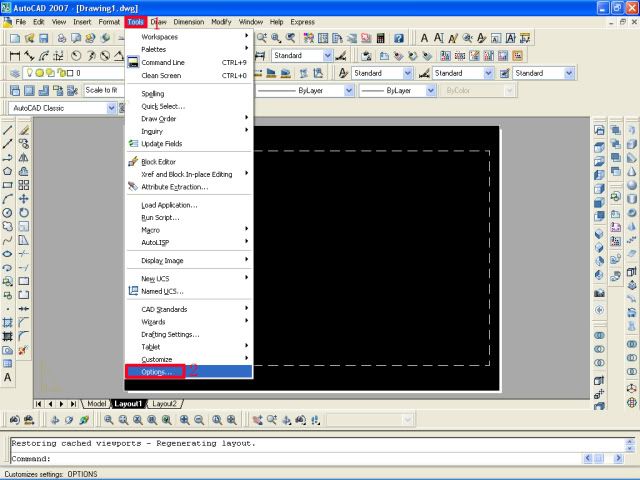Viewport: 640px width, 480px height.
Task: Toggle the layer on/off lightbulb icon
Action: pyautogui.click(x=30, y=73)
